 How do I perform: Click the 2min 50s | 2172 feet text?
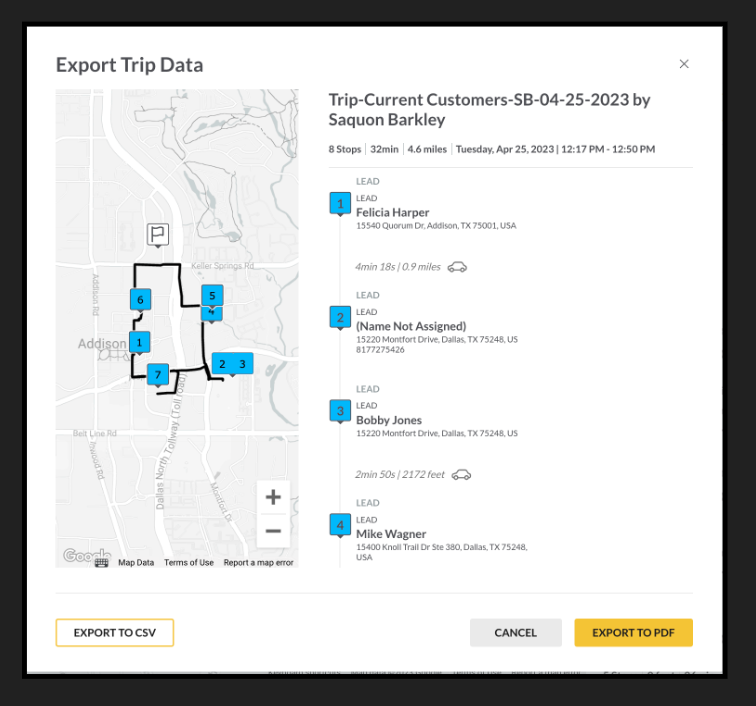400,475
